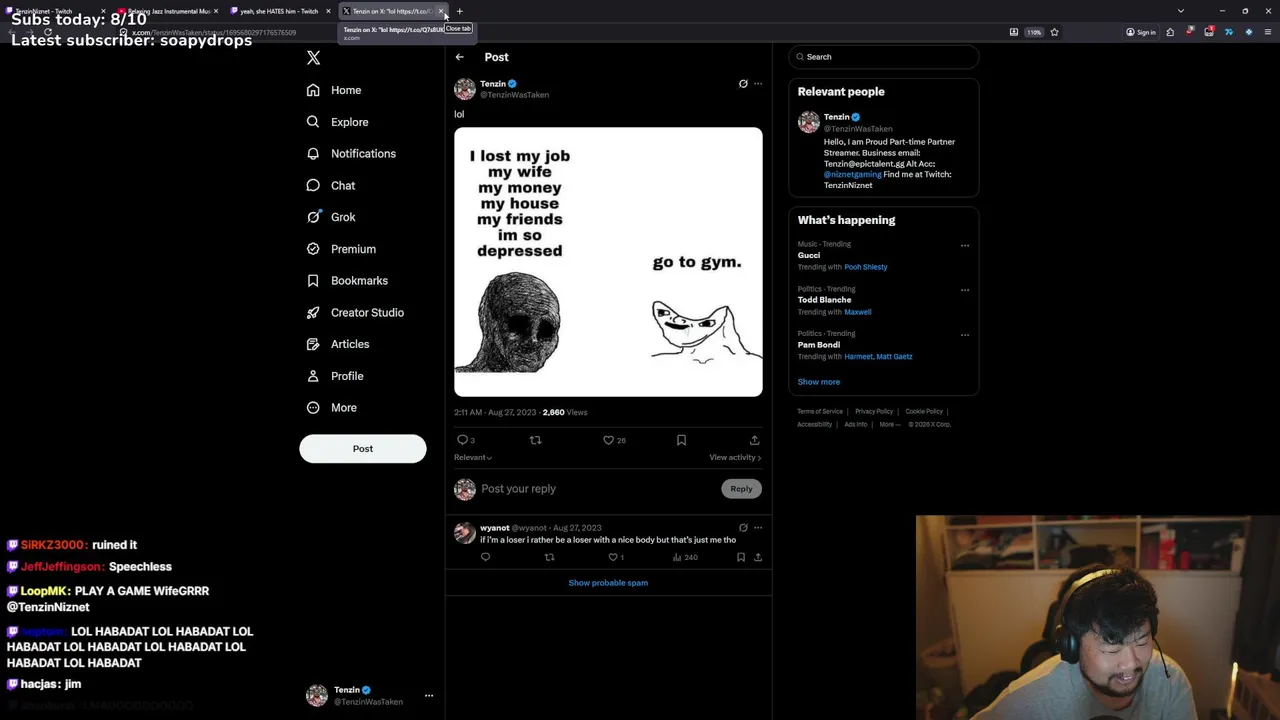Switch to the 'yeah, she HATES him - Twitch' tab
1280x720 pixels.
point(279,11)
